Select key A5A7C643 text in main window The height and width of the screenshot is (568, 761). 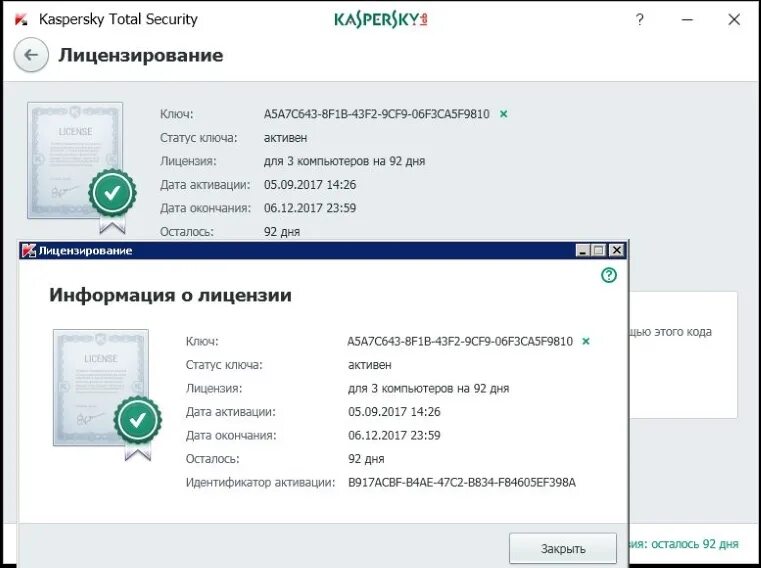(x=377, y=114)
